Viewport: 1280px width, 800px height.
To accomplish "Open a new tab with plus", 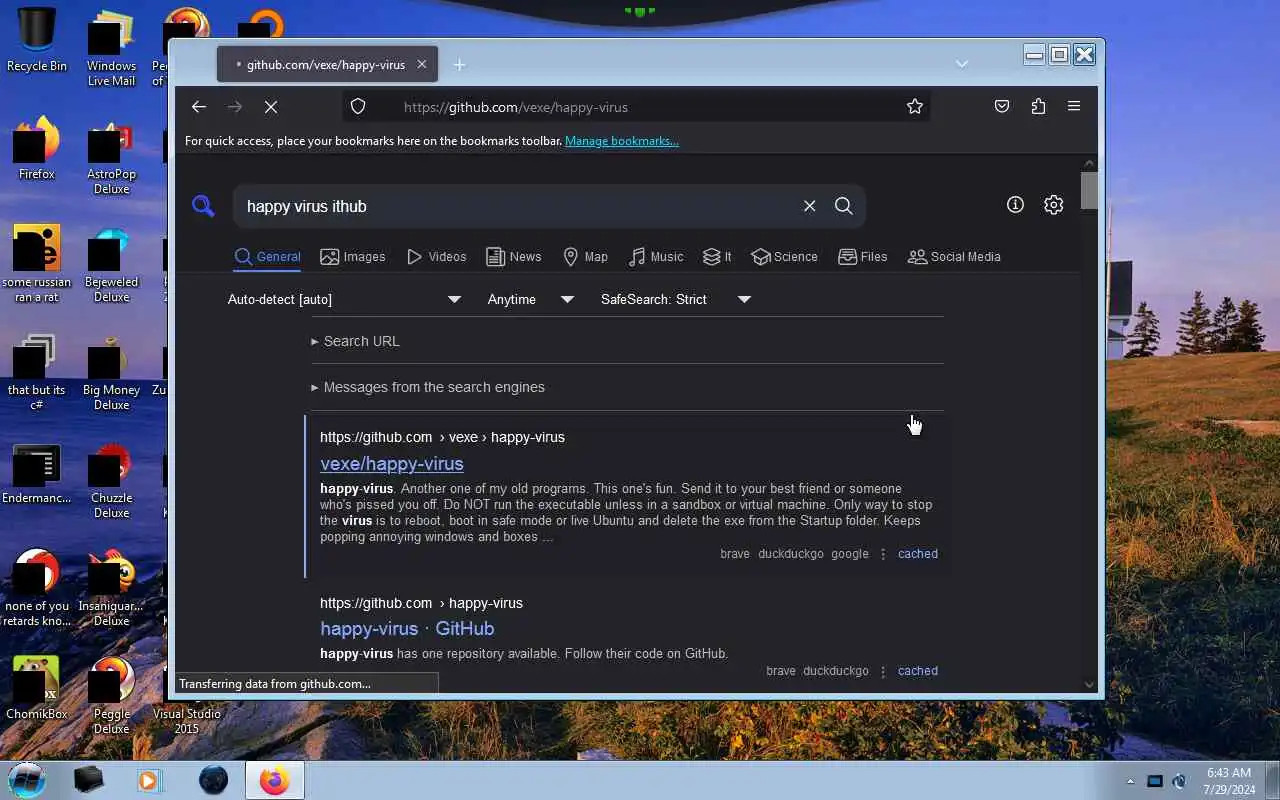I will pos(459,65).
